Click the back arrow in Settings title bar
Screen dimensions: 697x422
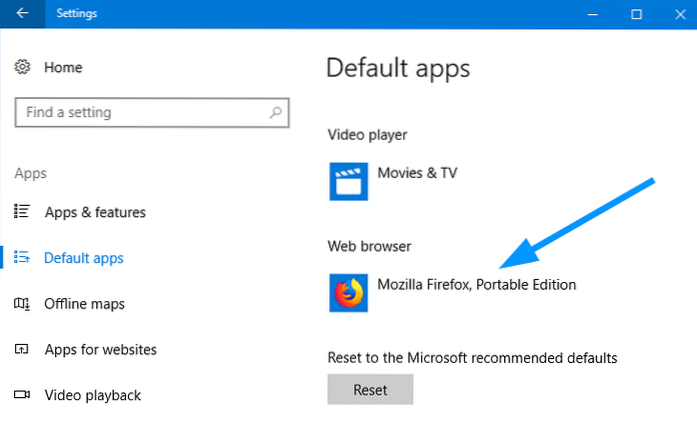coord(22,13)
